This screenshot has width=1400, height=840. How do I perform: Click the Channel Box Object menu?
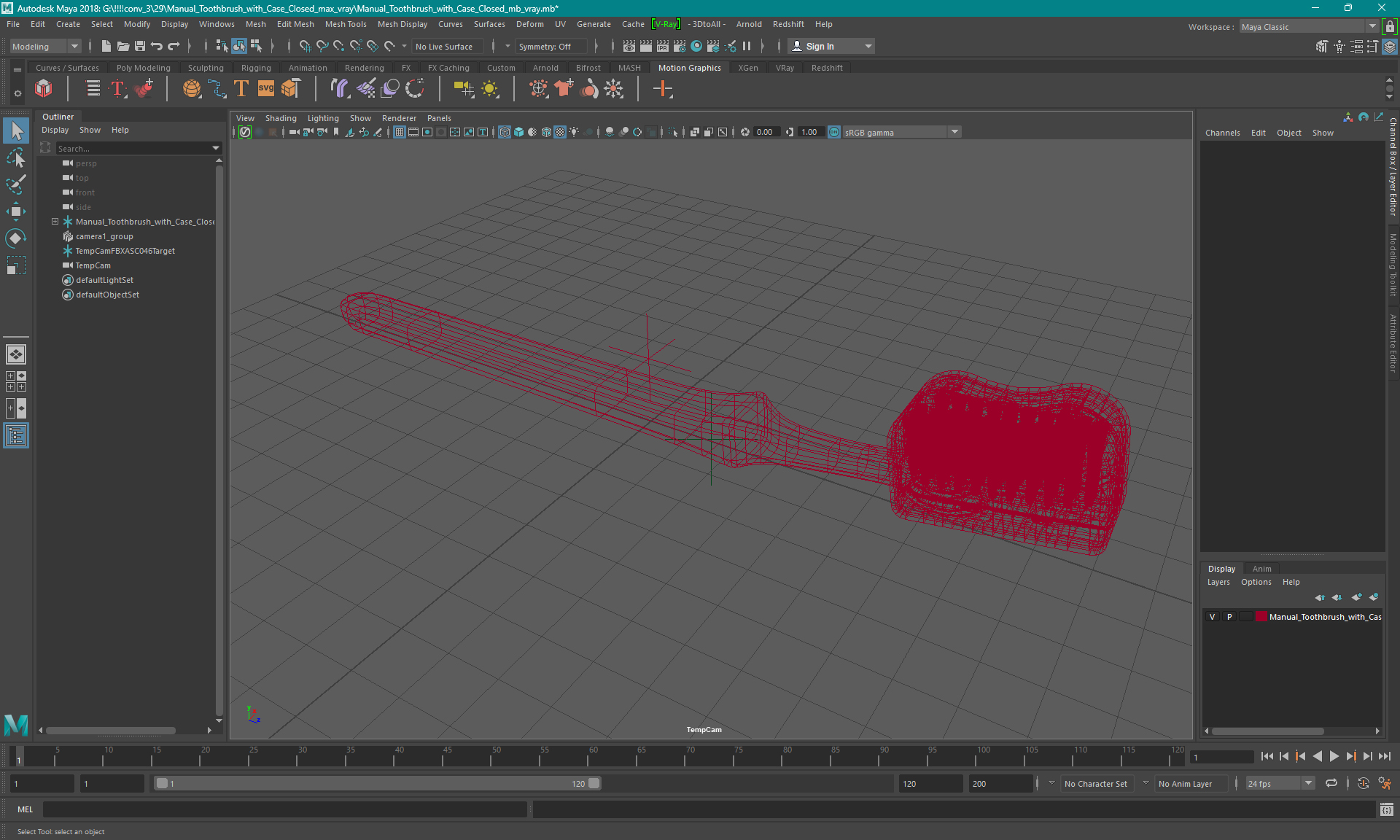[x=1288, y=133]
